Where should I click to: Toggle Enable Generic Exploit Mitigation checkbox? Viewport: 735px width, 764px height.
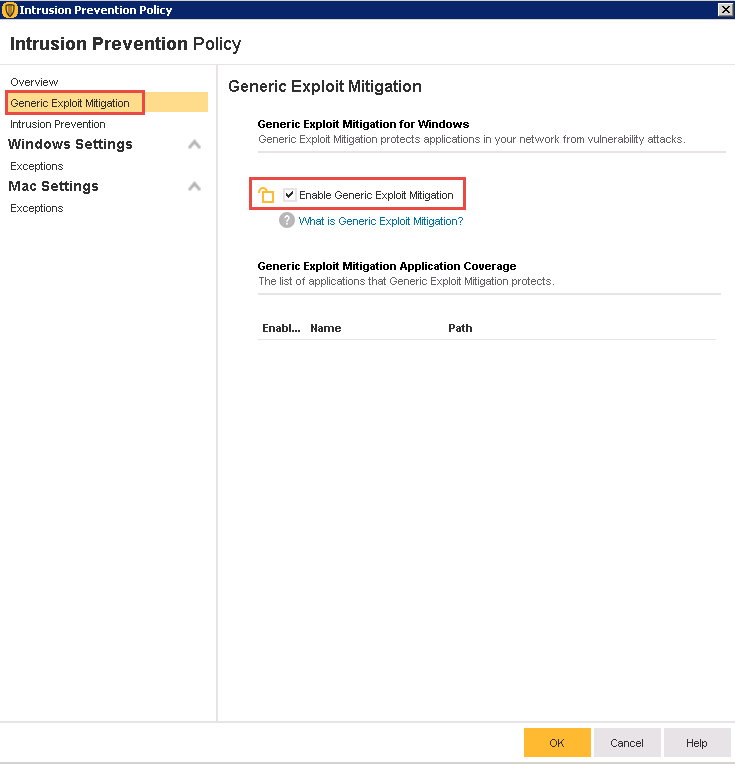click(290, 195)
